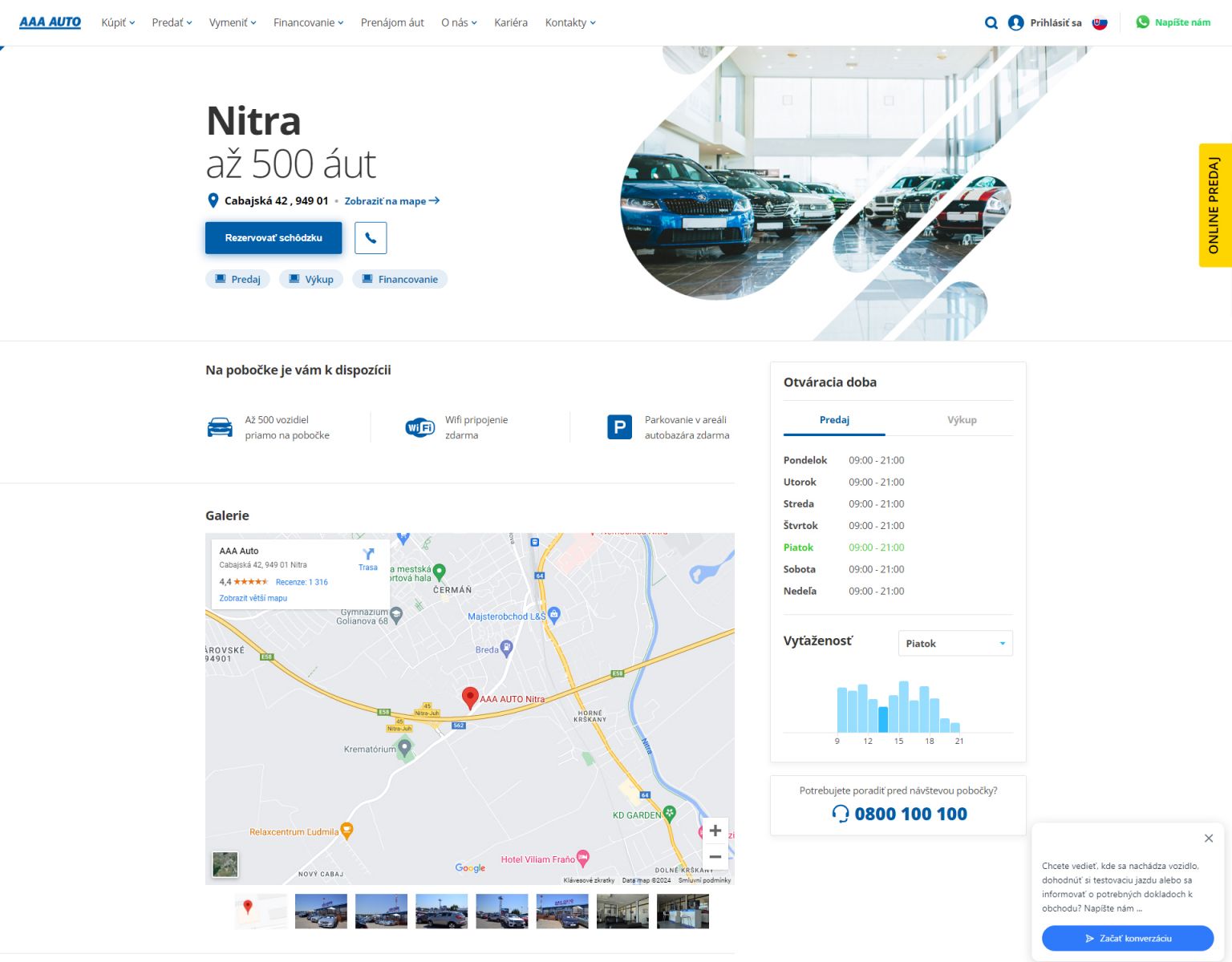Switch to the Výkup opening hours tab
Screen dimensions: 1232x962
click(962, 420)
